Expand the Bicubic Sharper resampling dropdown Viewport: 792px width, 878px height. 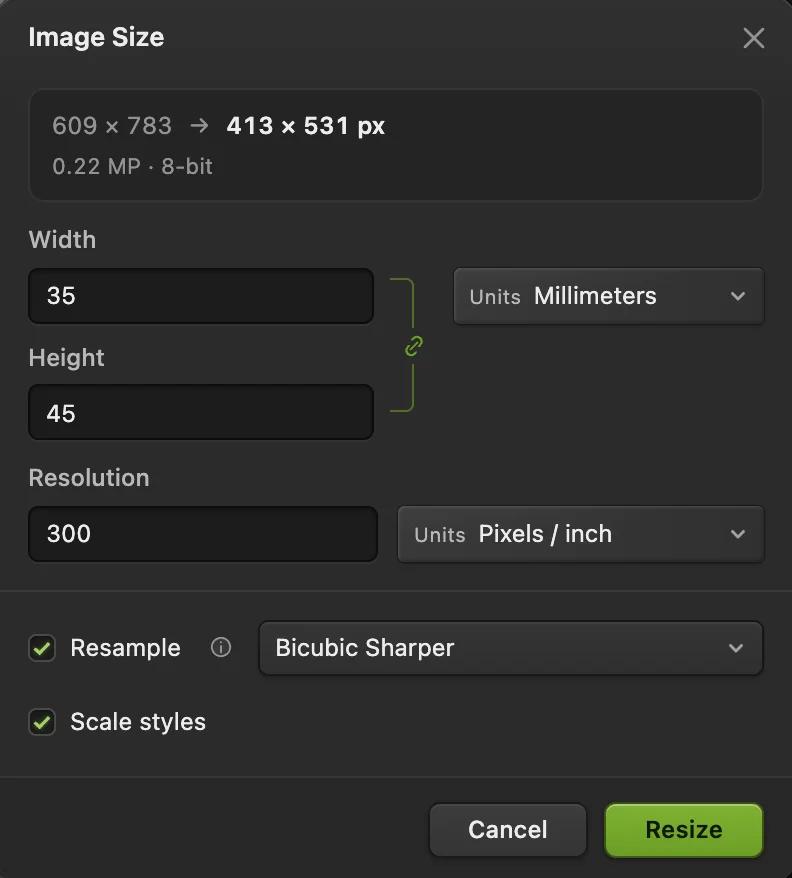click(511, 648)
